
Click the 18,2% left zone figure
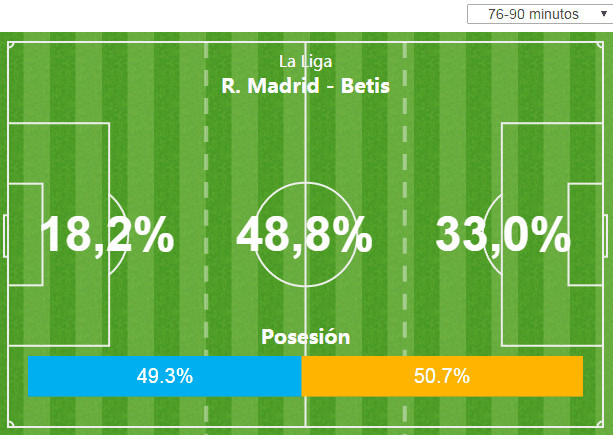coord(107,236)
